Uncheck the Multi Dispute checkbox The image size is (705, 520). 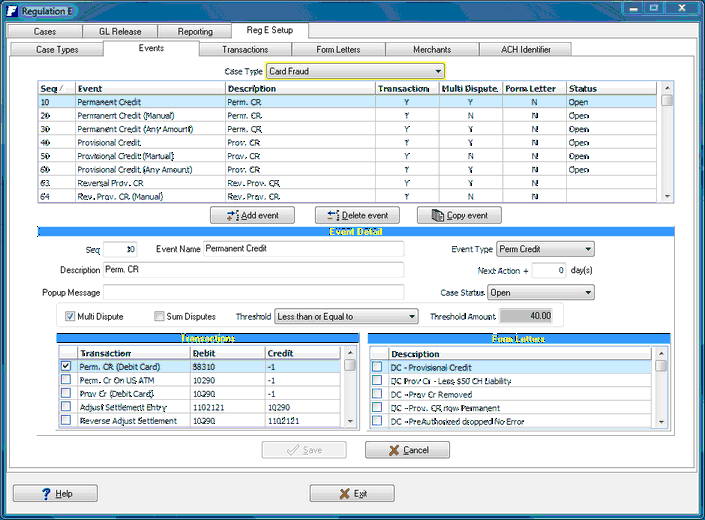[71, 317]
